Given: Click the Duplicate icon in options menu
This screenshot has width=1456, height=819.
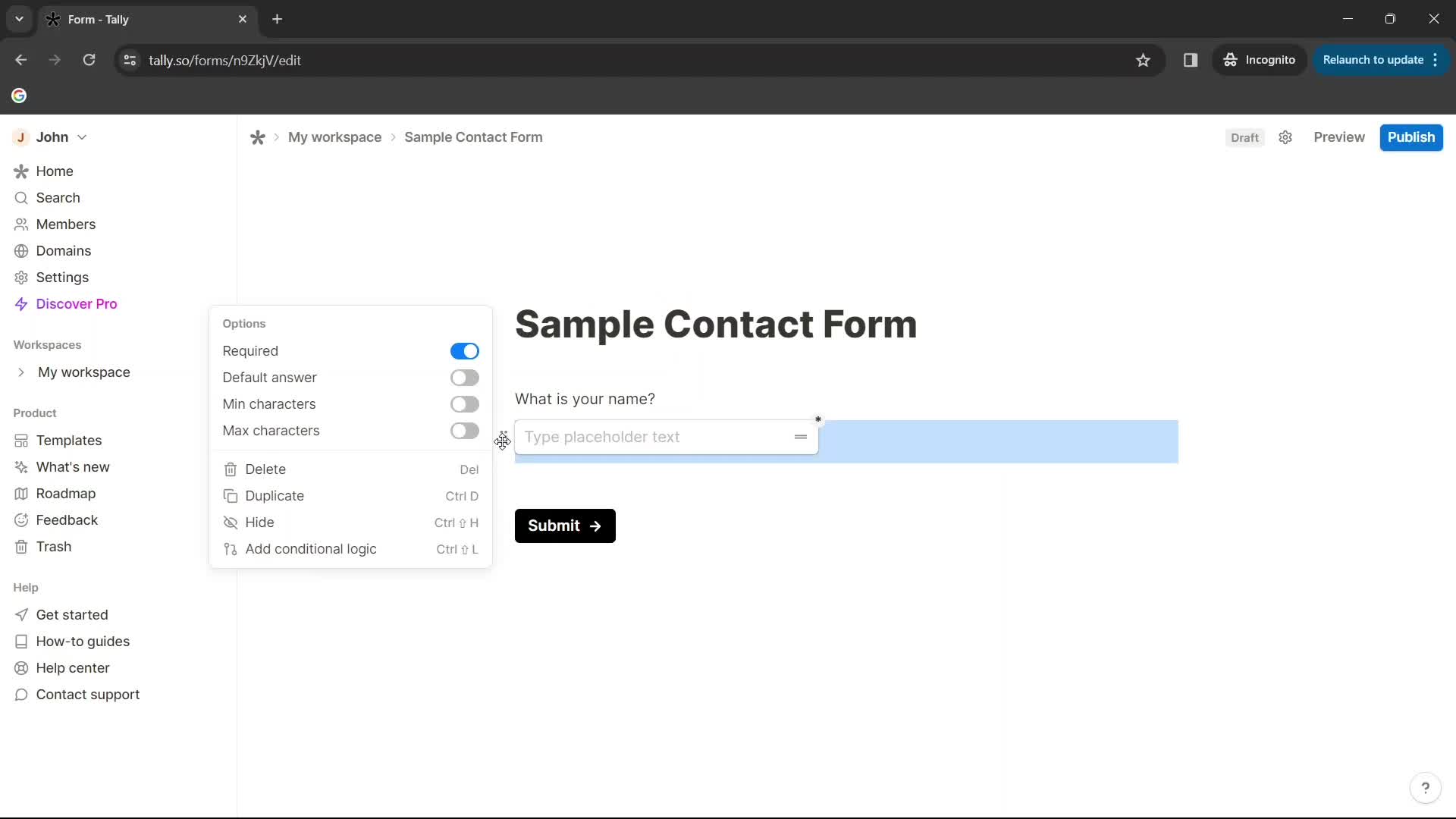Looking at the screenshot, I should 230,496.
